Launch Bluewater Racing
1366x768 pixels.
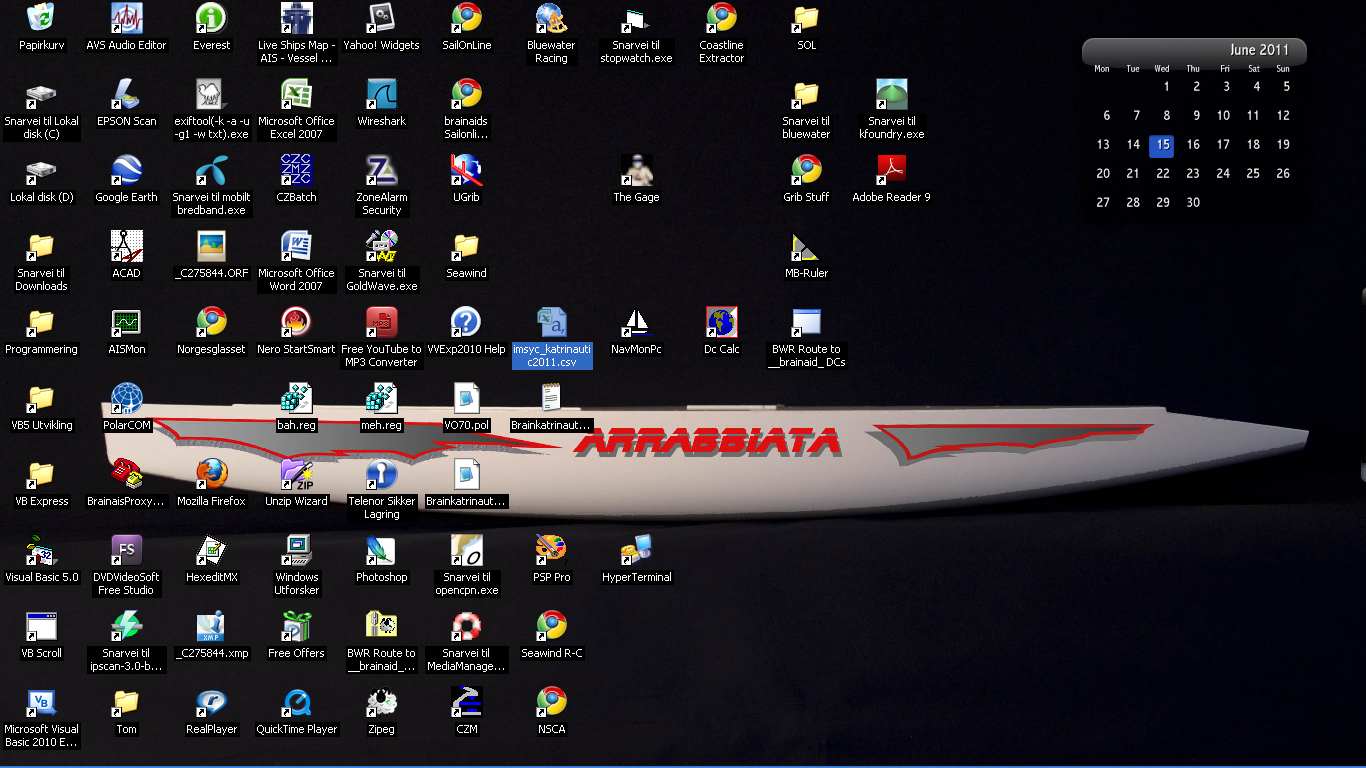click(x=551, y=18)
